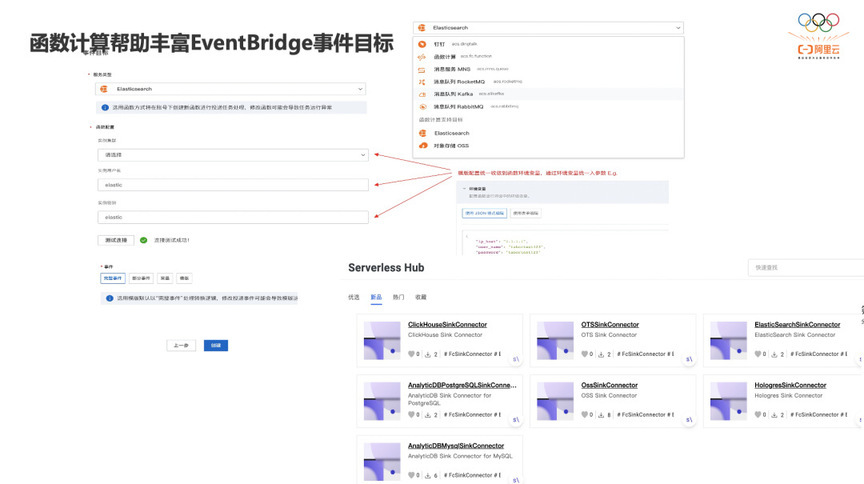Image resolution: width=864 pixels, height=484 pixels.
Task: Click the heart icon on the HologresSinkConnector card
Action: coord(758,415)
